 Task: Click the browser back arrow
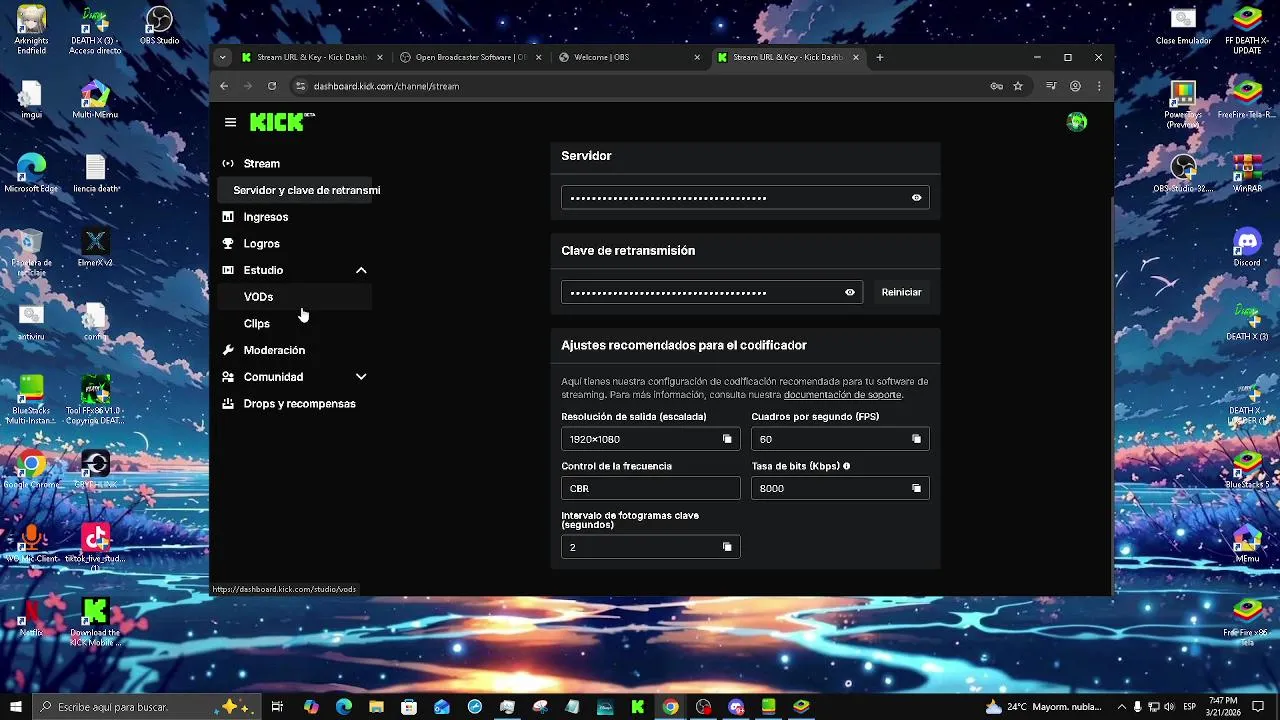(224, 86)
